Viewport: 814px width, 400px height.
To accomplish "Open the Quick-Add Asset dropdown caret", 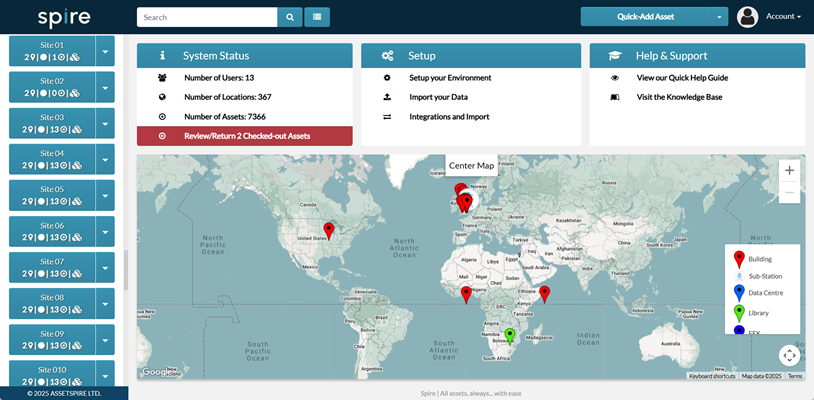I will 719,17.
